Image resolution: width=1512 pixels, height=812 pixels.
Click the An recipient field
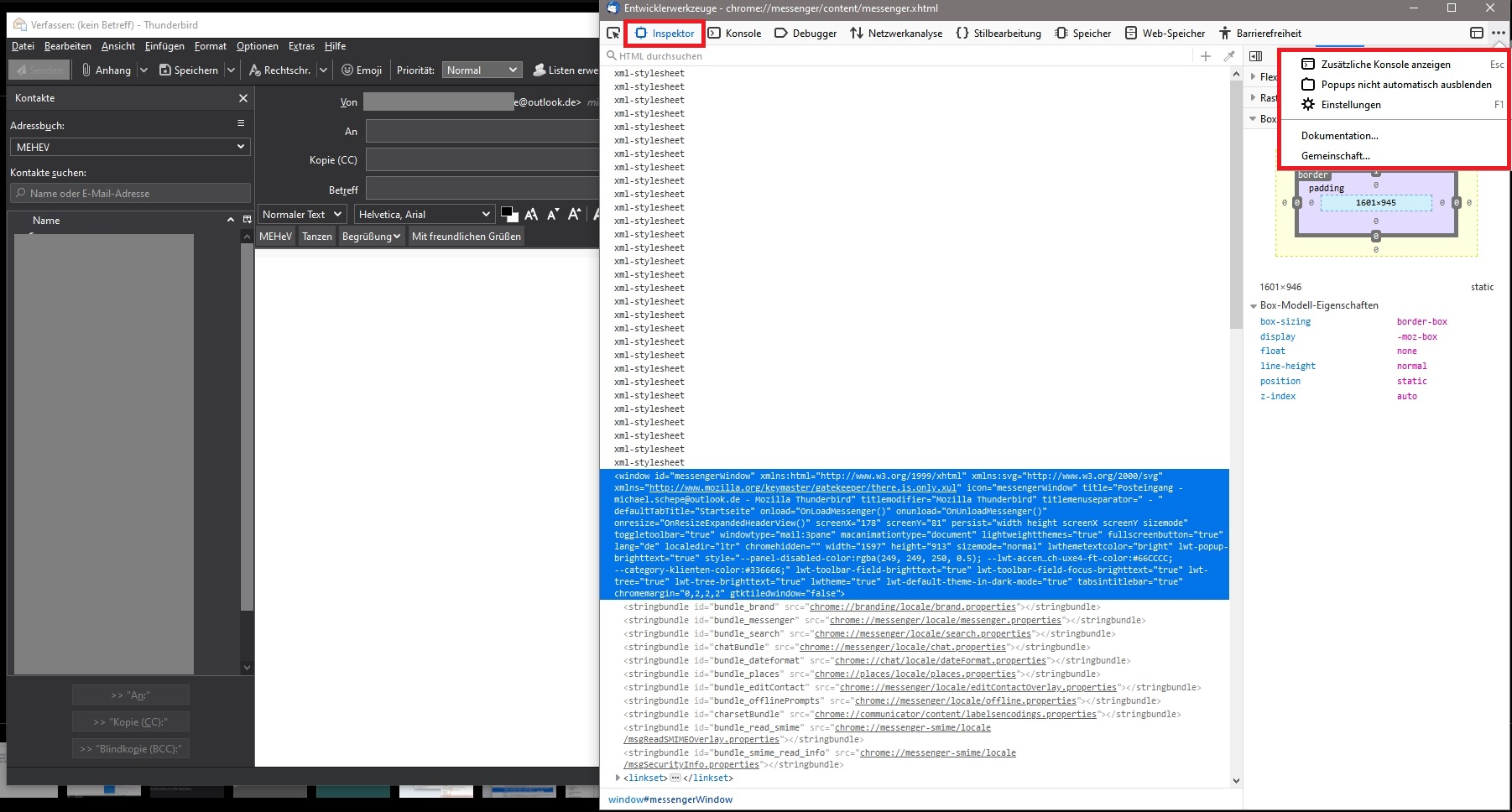coord(482,132)
